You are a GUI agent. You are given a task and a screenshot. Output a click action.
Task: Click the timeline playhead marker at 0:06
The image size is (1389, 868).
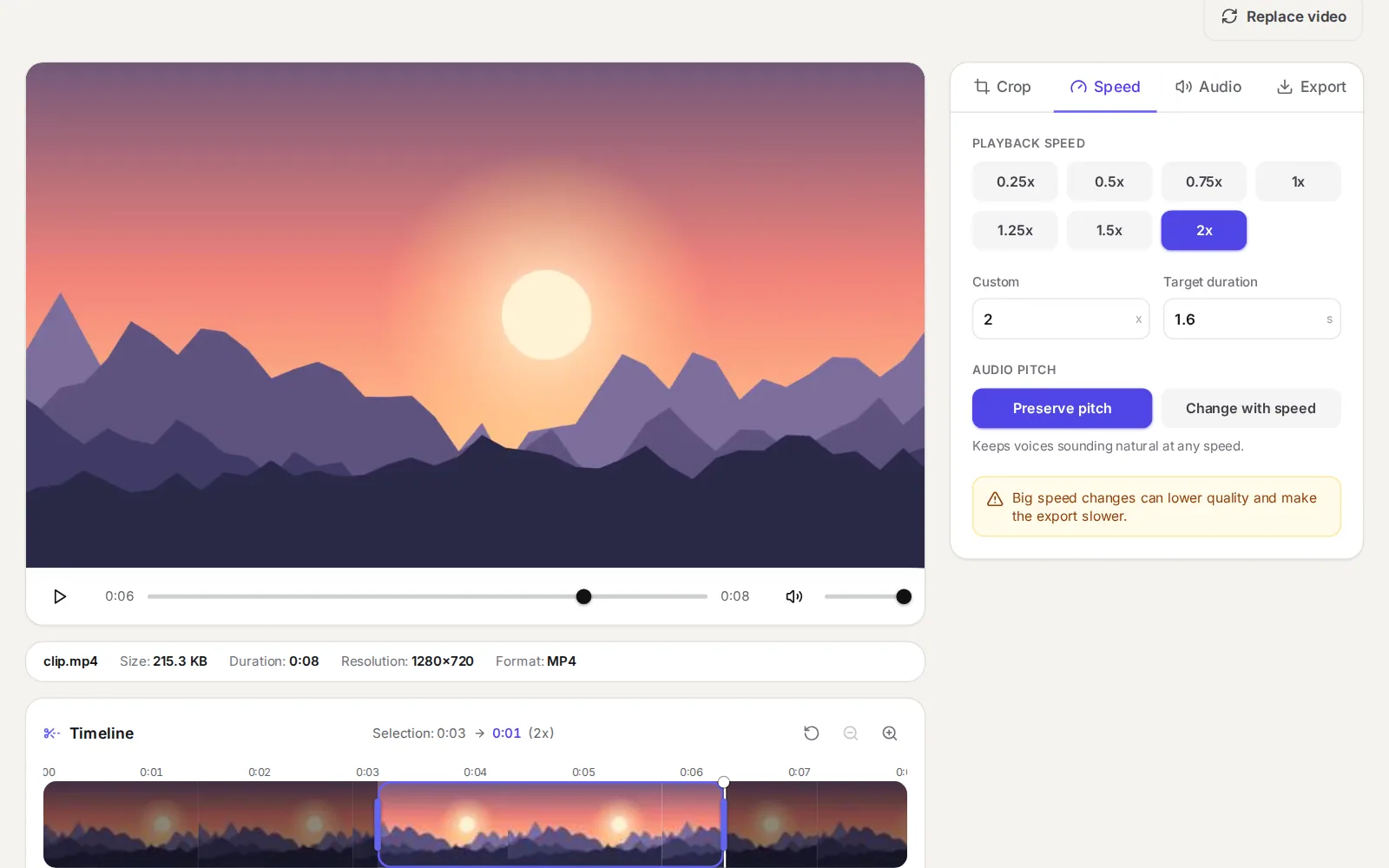pyautogui.click(x=724, y=782)
